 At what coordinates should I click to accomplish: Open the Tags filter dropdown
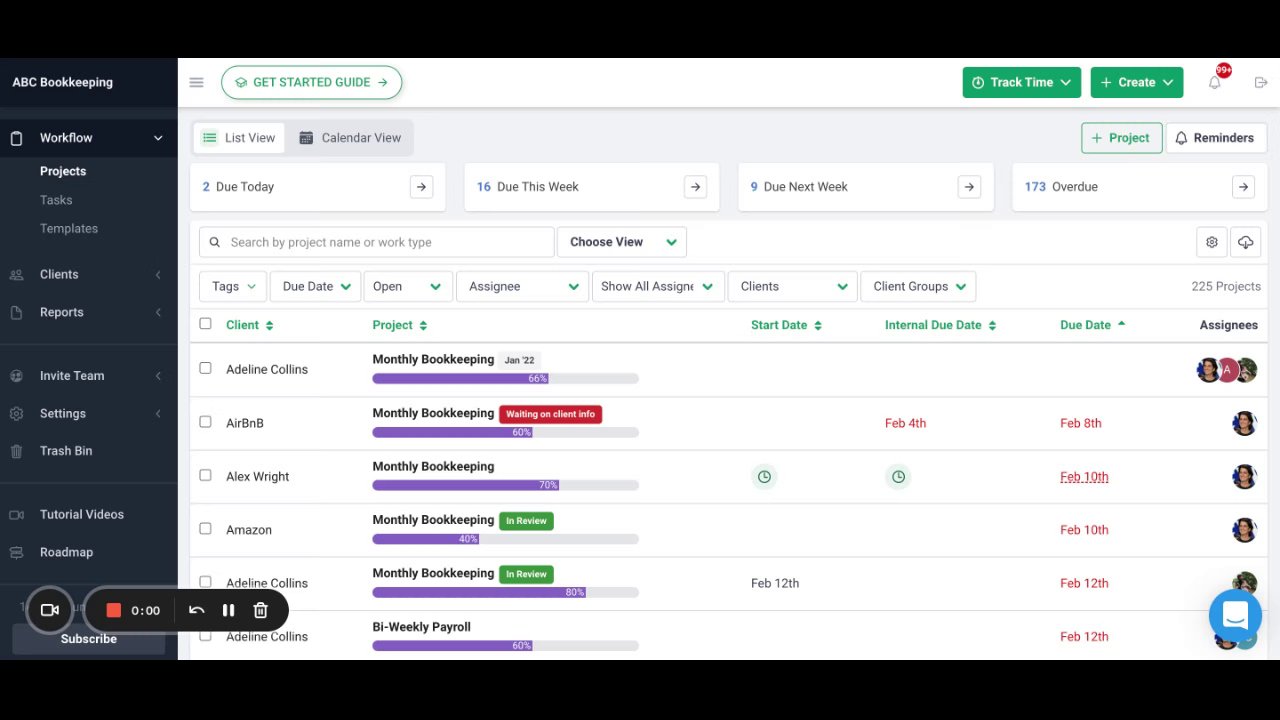click(x=233, y=286)
